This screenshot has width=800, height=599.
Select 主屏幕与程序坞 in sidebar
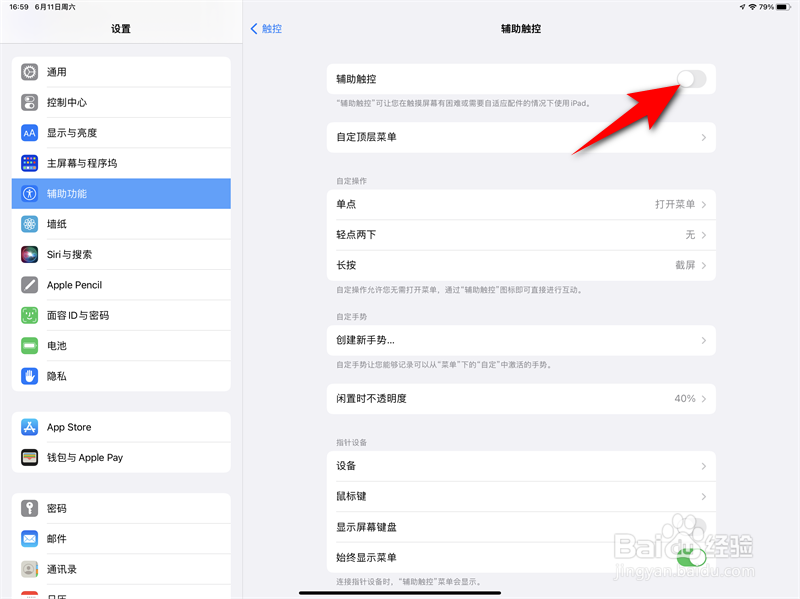point(121,163)
